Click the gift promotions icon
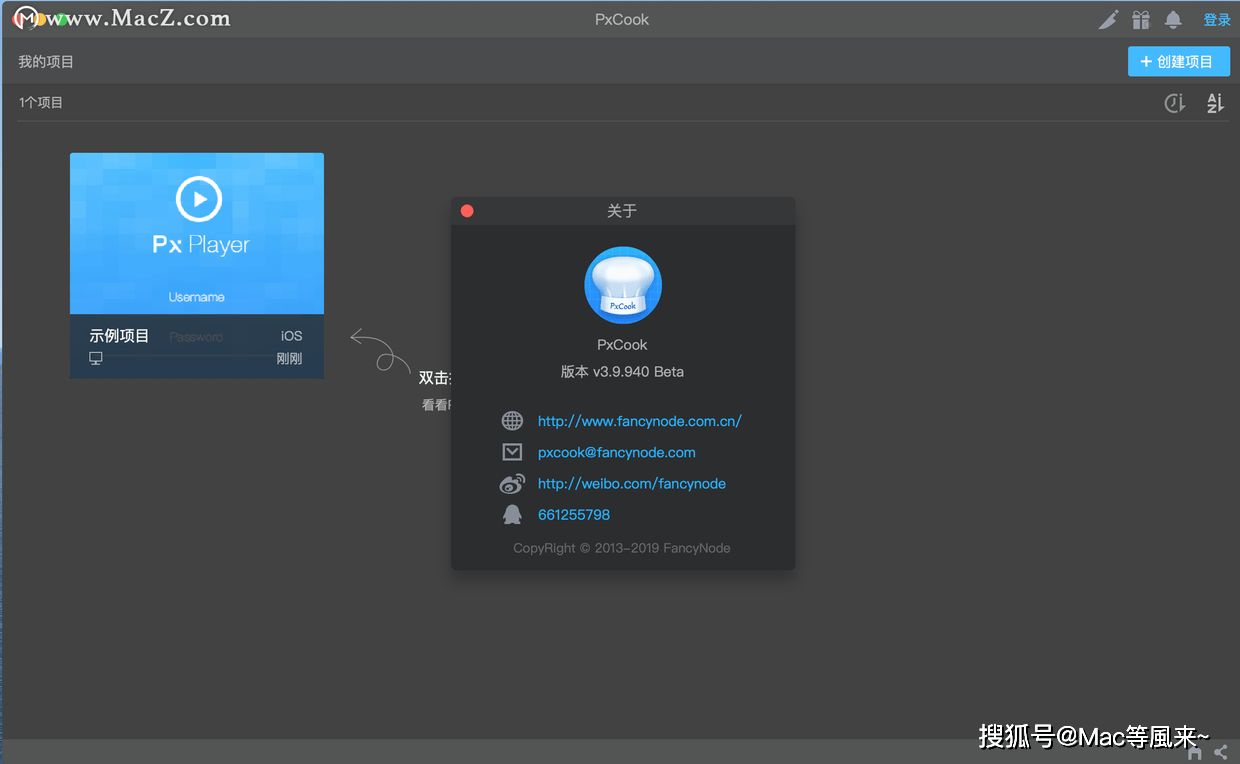This screenshot has width=1240, height=764. pyautogui.click(x=1141, y=19)
